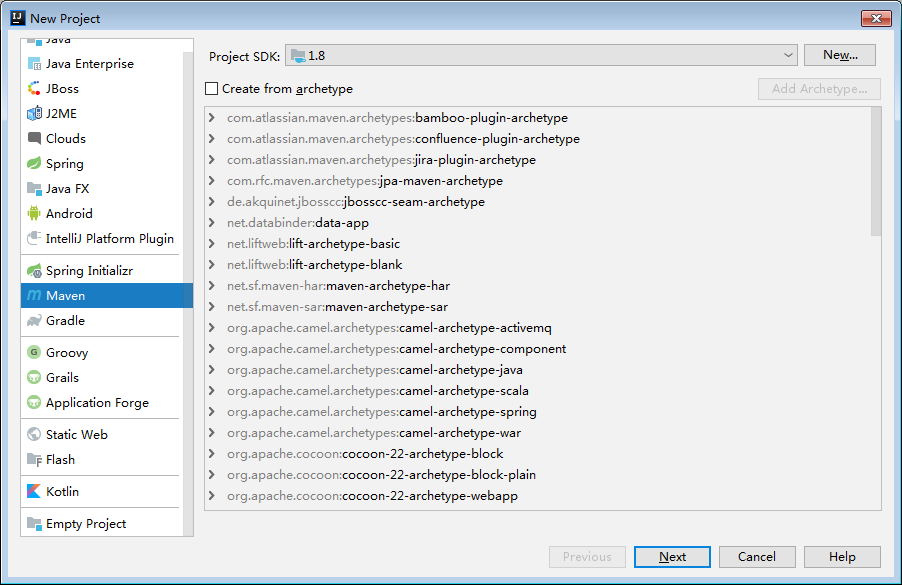Pick the Gradle elephant icon
The height and width of the screenshot is (585, 902).
pyautogui.click(x=34, y=320)
